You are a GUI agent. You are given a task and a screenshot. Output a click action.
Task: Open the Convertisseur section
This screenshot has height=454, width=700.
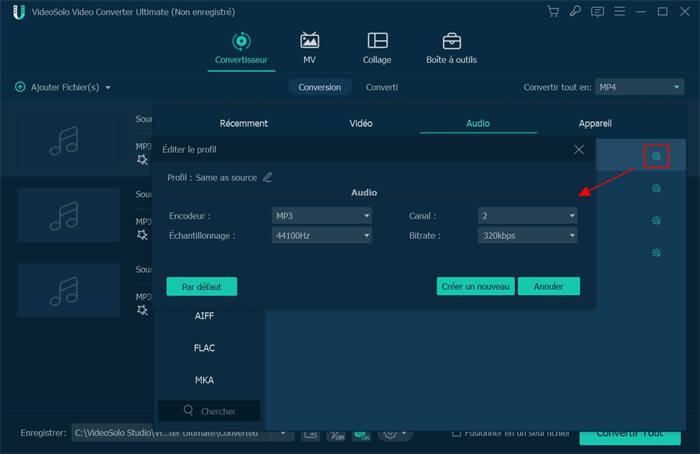(x=241, y=48)
